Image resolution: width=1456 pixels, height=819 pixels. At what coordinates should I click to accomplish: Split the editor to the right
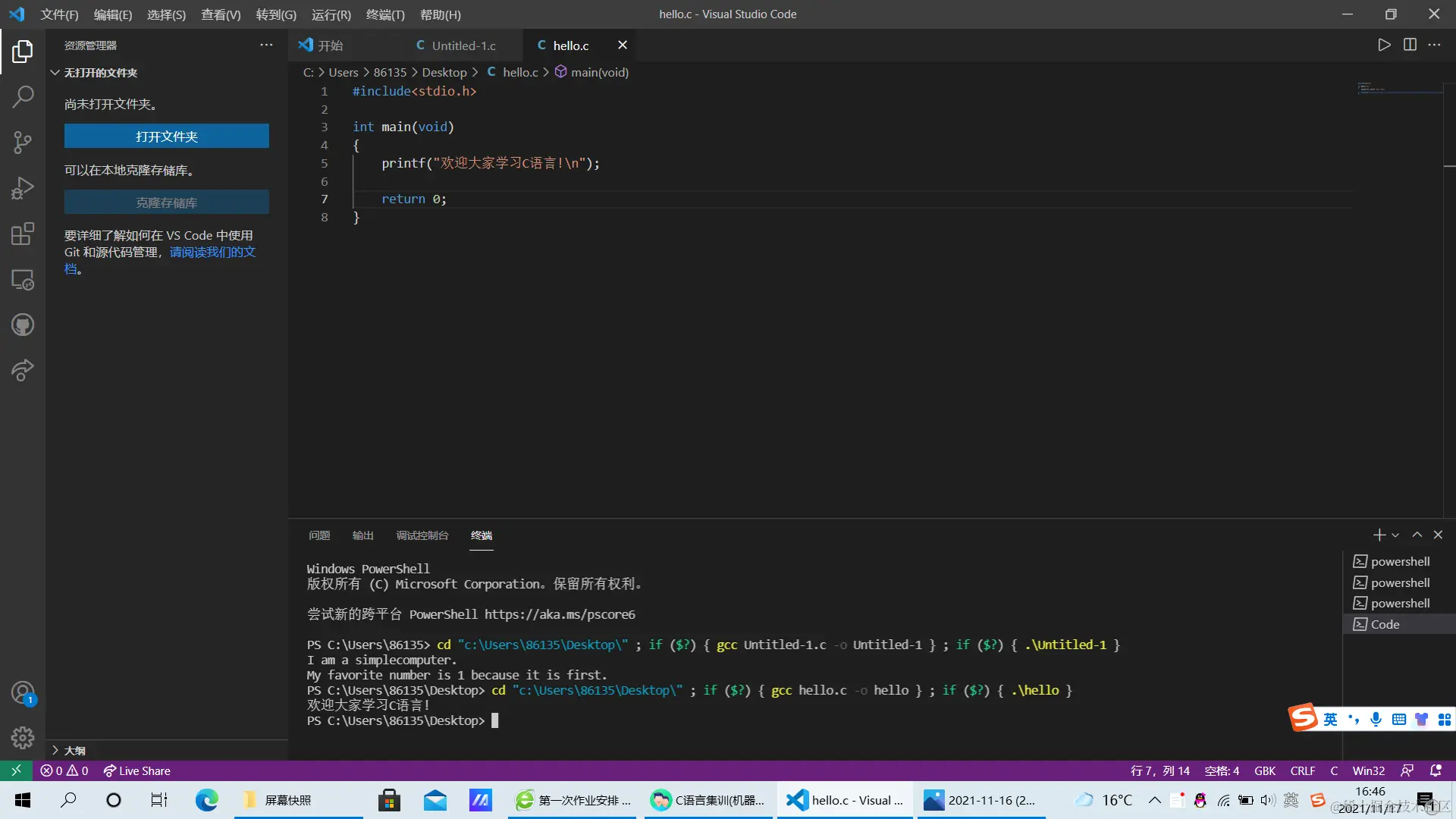click(1410, 45)
